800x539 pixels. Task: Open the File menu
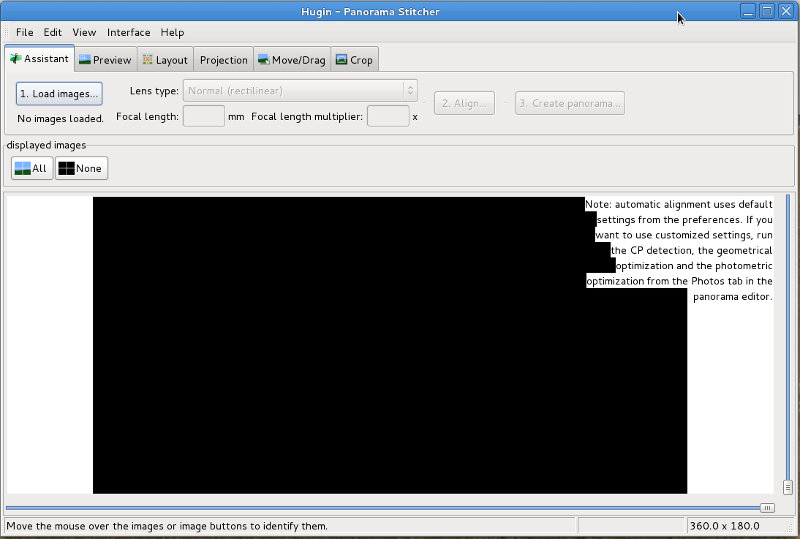tap(24, 32)
